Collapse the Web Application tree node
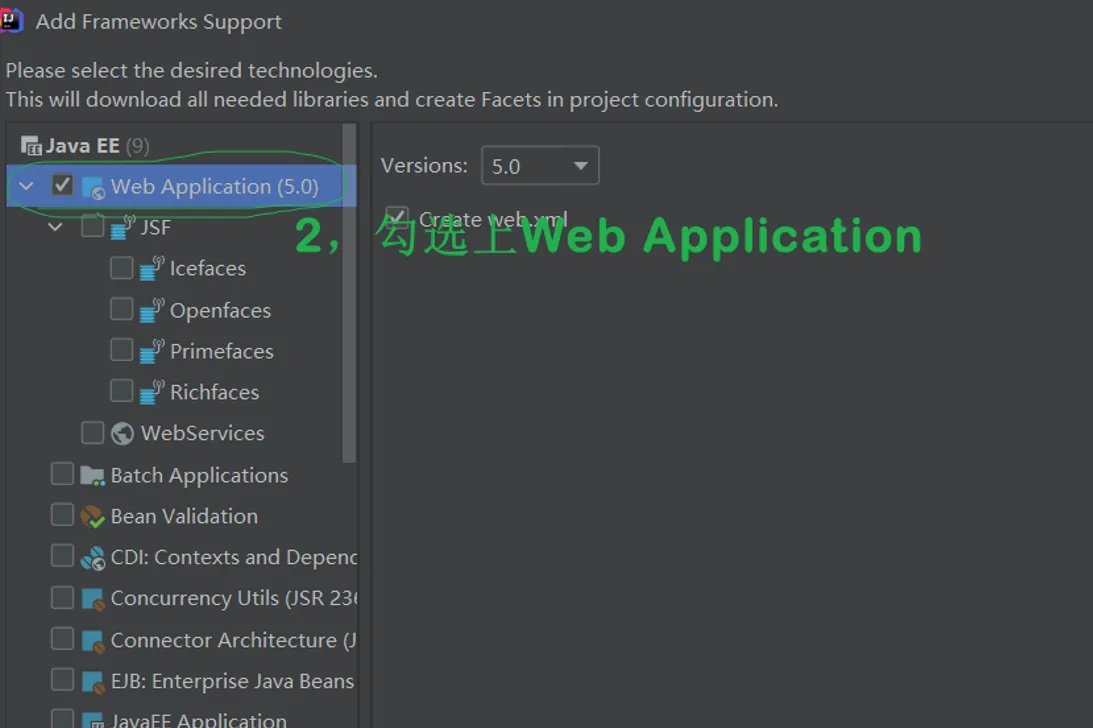This screenshot has height=728, width=1093. point(27,187)
